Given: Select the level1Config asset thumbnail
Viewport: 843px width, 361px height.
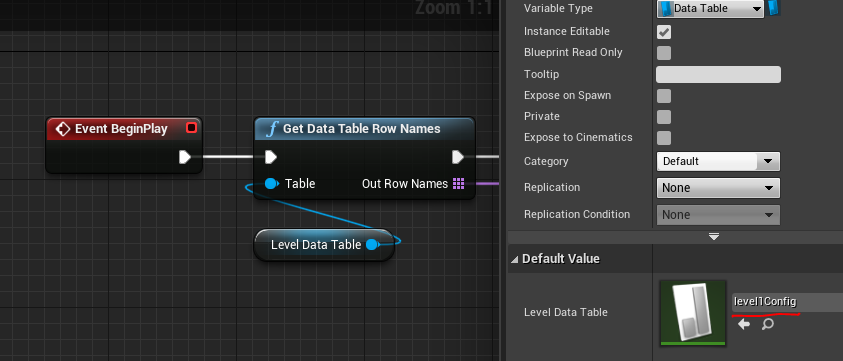Looking at the screenshot, I should point(694,313).
